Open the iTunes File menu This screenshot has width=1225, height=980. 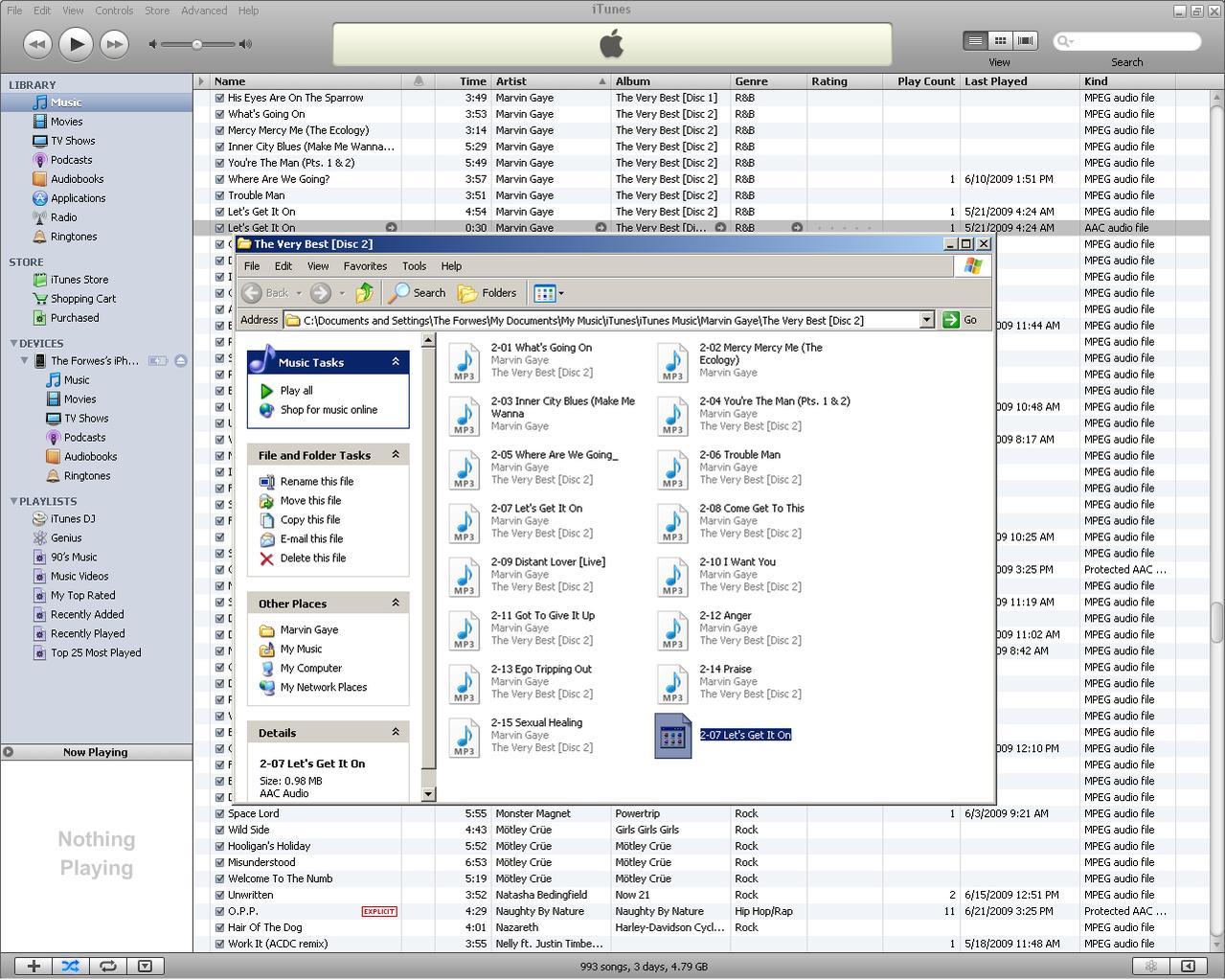(14, 11)
